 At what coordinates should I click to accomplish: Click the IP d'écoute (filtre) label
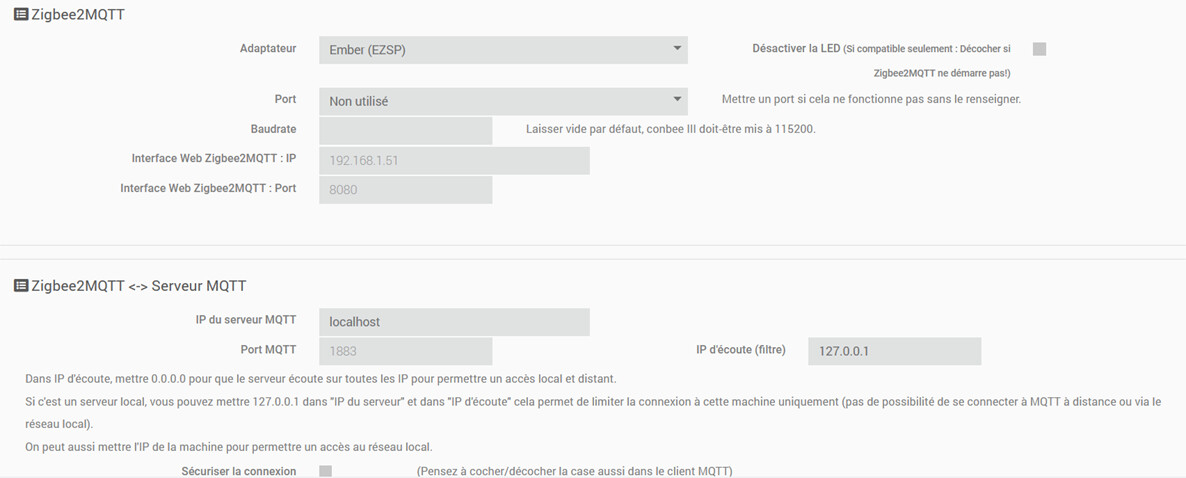click(740, 350)
